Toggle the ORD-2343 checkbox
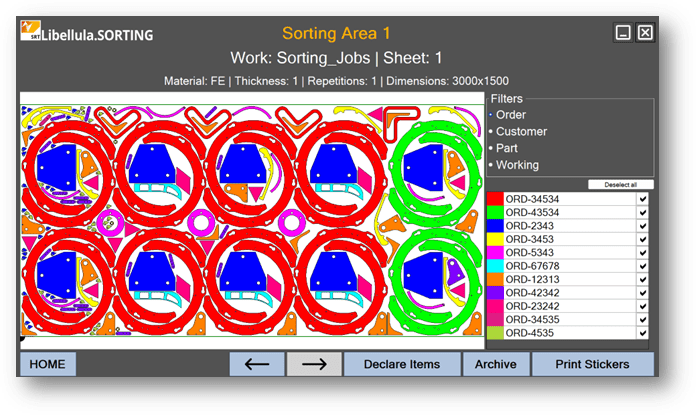This screenshot has width=696, height=416. click(x=642, y=226)
